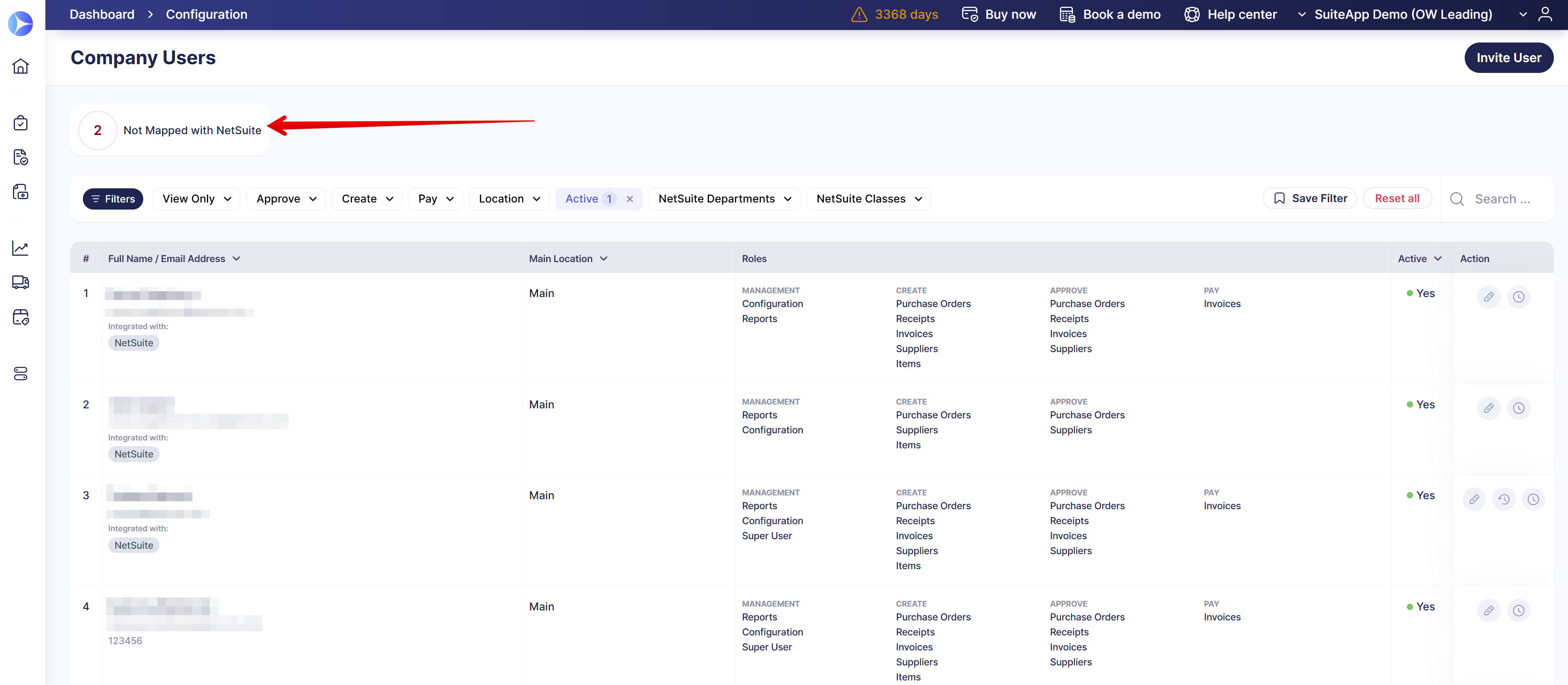Open the View Only filter dropdown
1568x685 pixels.
(x=197, y=199)
